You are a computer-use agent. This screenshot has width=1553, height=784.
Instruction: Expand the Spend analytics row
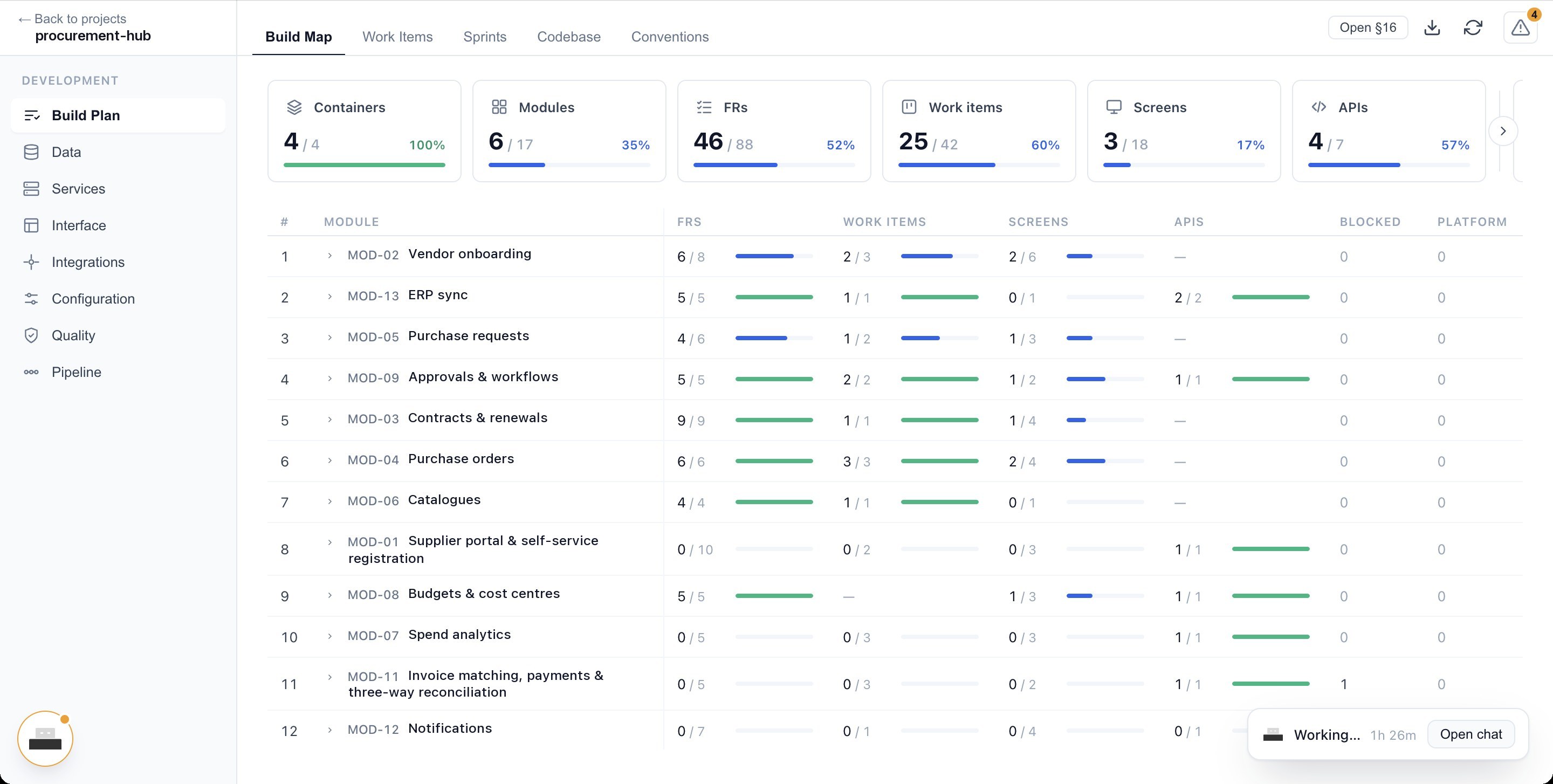click(x=330, y=636)
